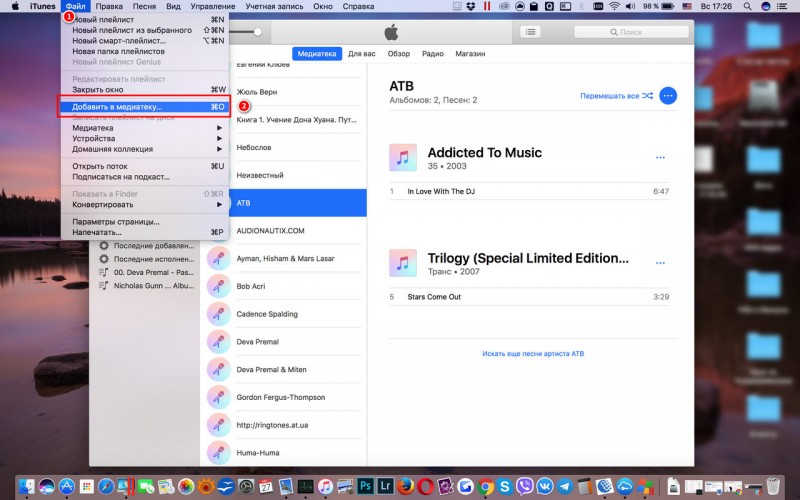Click the iTunes icon in the Dock
The image size is (800, 500).
(326, 486)
